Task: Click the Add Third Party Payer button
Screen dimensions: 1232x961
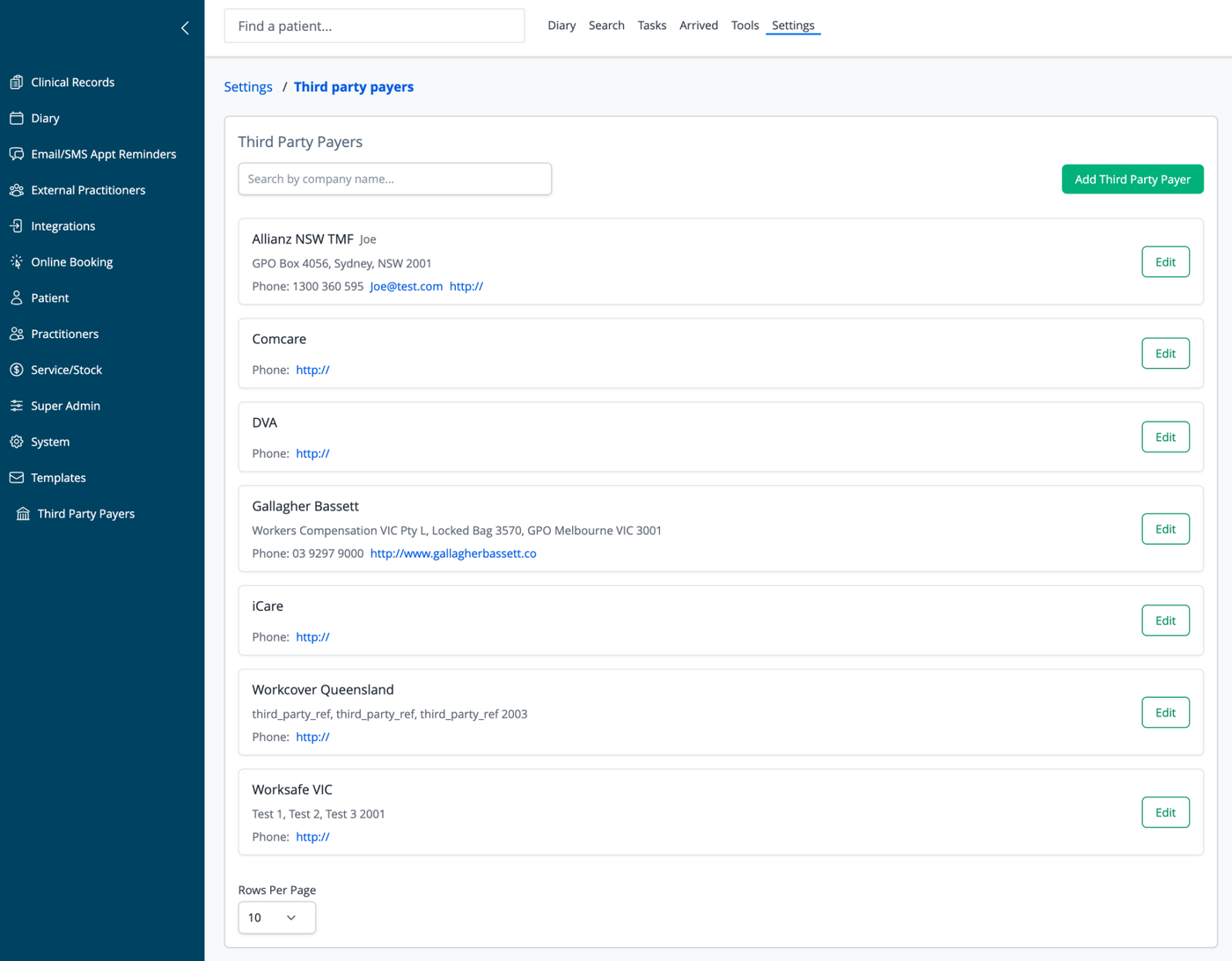Action: (x=1133, y=180)
